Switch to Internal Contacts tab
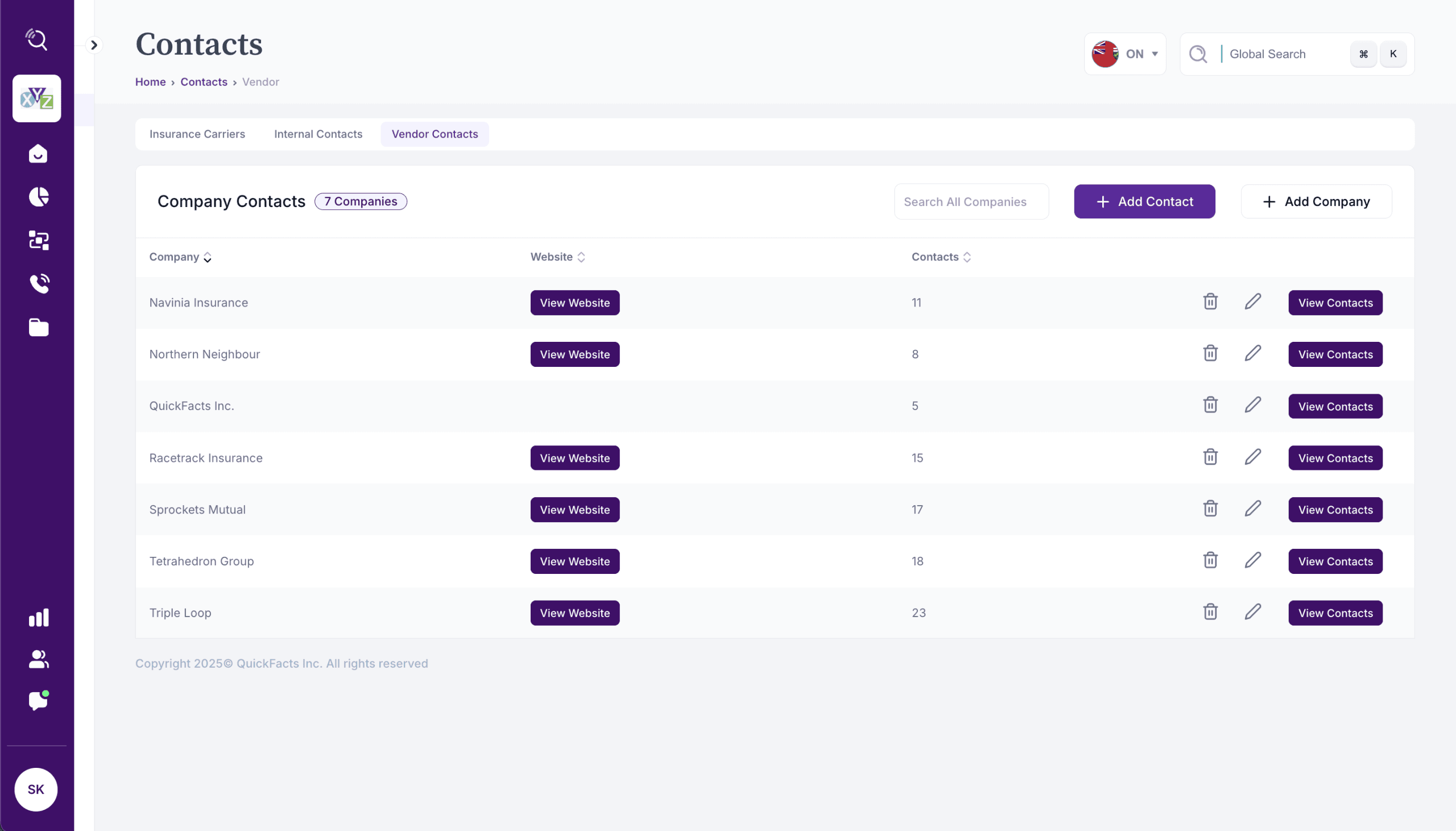The width and height of the screenshot is (1456, 831). pos(318,134)
